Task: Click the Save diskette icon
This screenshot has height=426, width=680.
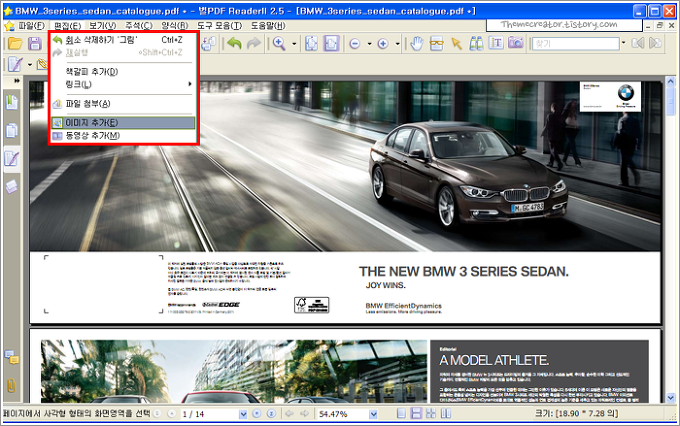Action: (x=34, y=43)
